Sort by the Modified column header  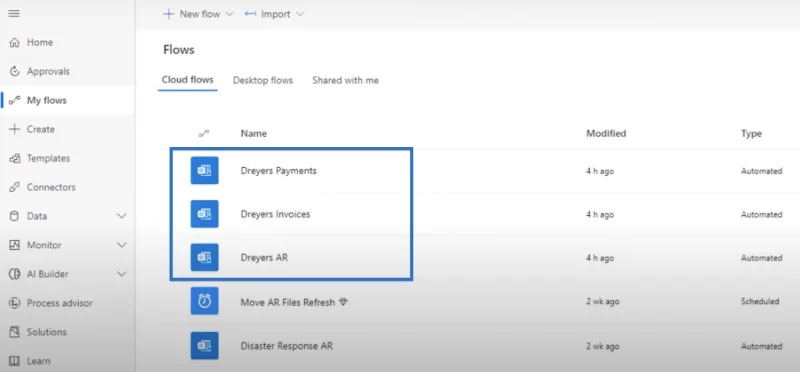(606, 133)
